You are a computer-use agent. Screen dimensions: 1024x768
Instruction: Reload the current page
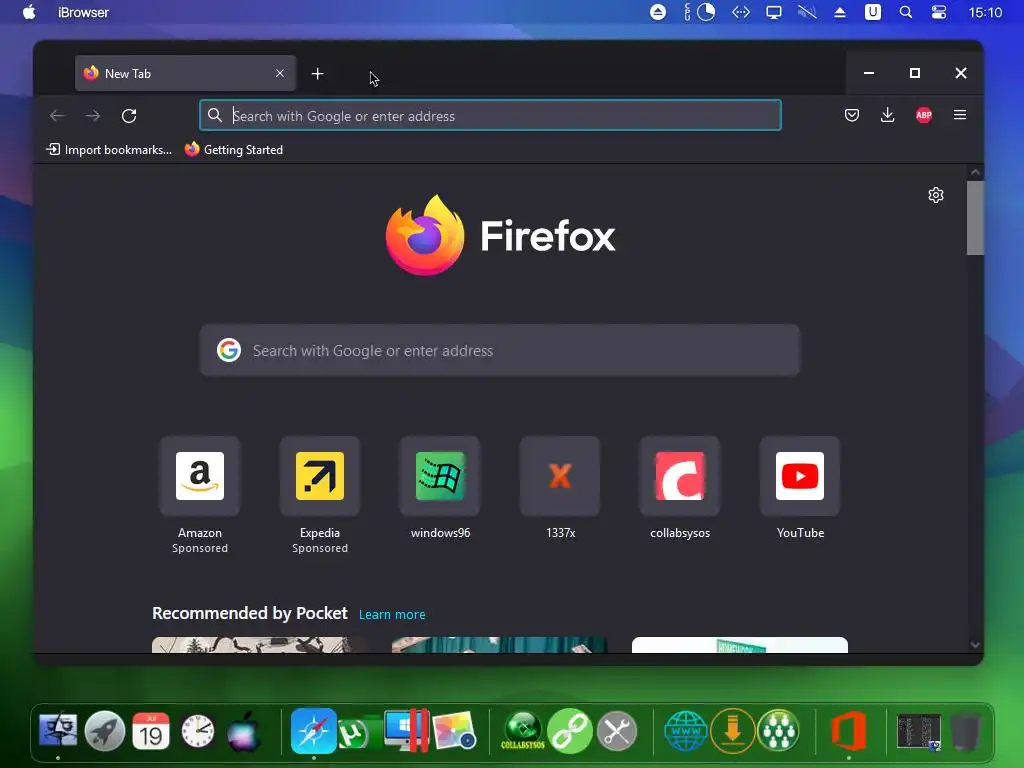[x=129, y=116]
